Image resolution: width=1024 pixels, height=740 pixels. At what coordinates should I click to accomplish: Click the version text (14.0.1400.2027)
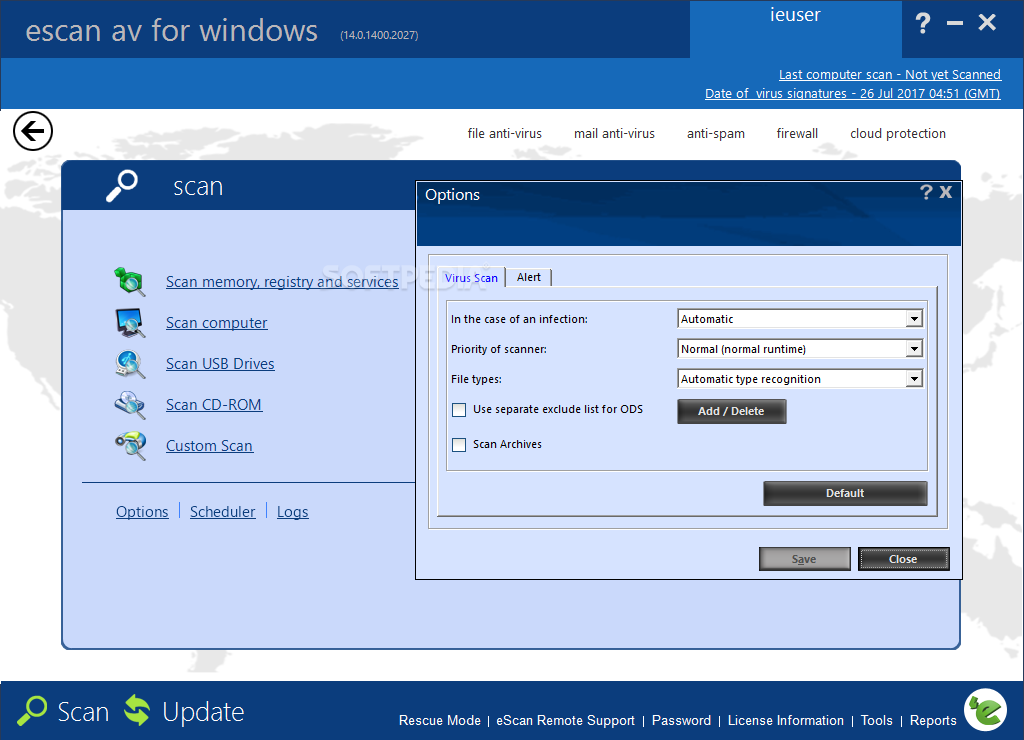(379, 35)
